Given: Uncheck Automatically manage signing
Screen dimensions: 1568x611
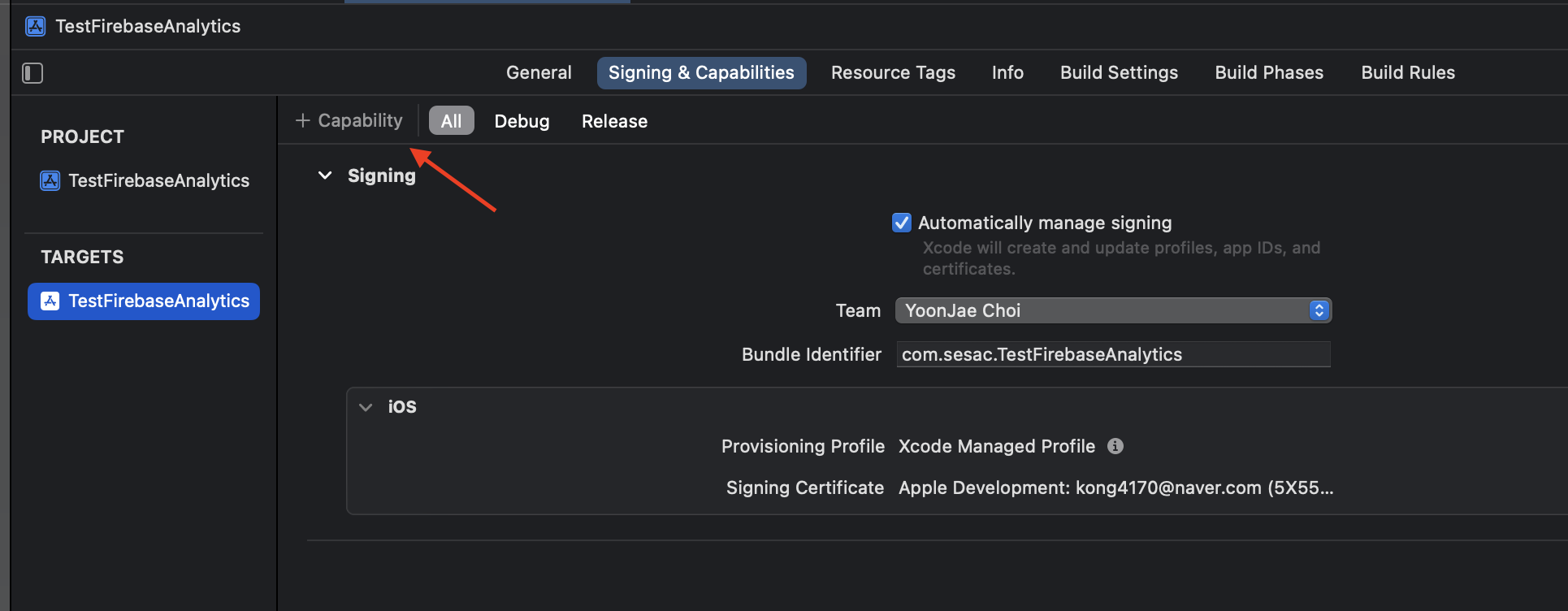Looking at the screenshot, I should point(902,223).
